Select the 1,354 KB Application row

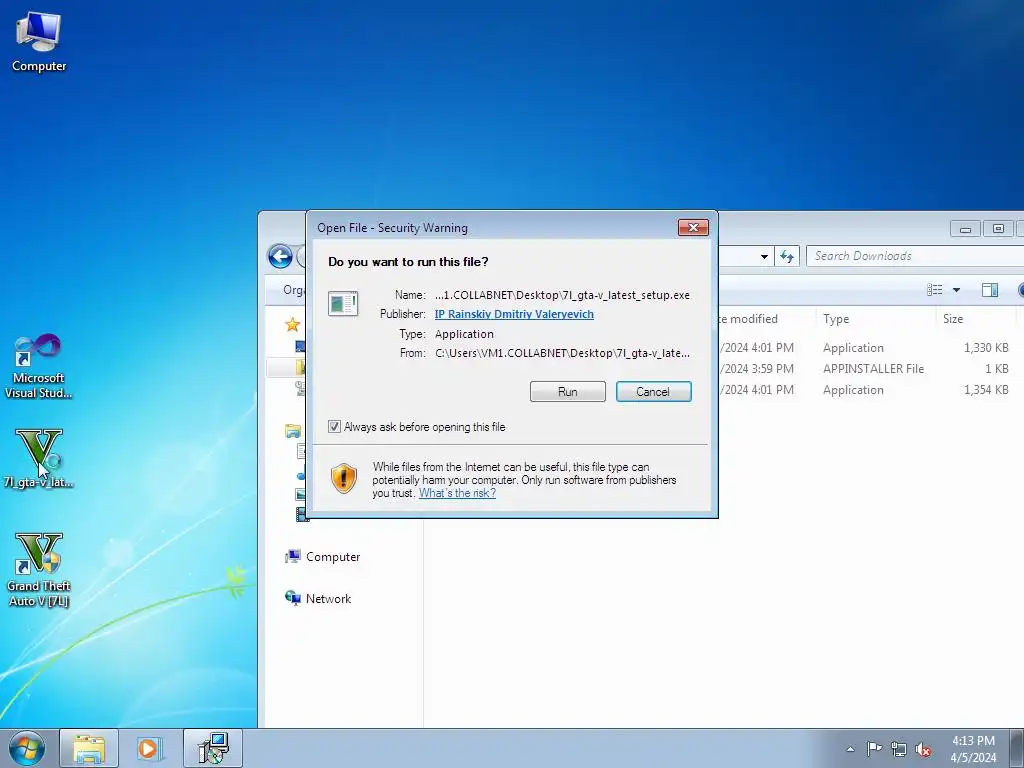click(865, 390)
